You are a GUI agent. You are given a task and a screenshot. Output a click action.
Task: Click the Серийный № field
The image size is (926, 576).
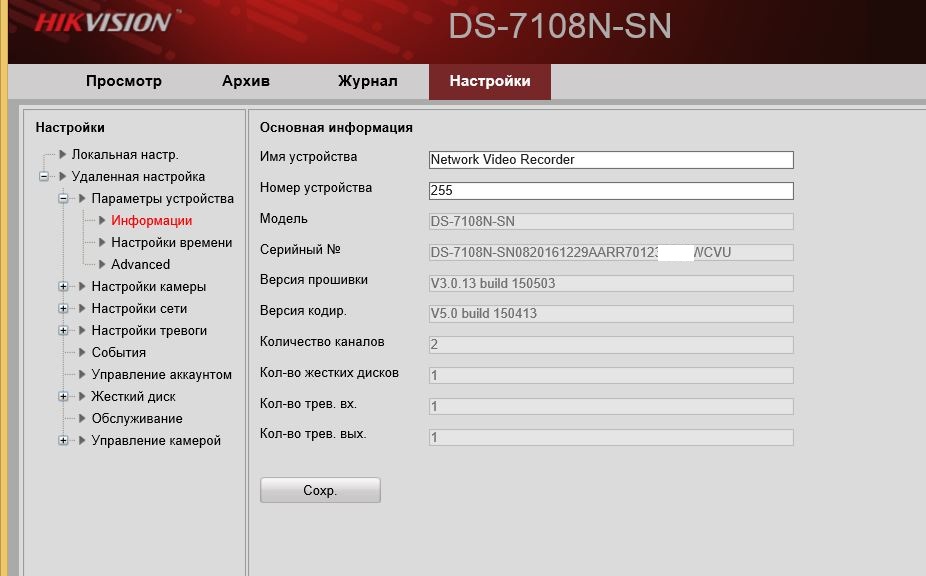[x=611, y=252]
